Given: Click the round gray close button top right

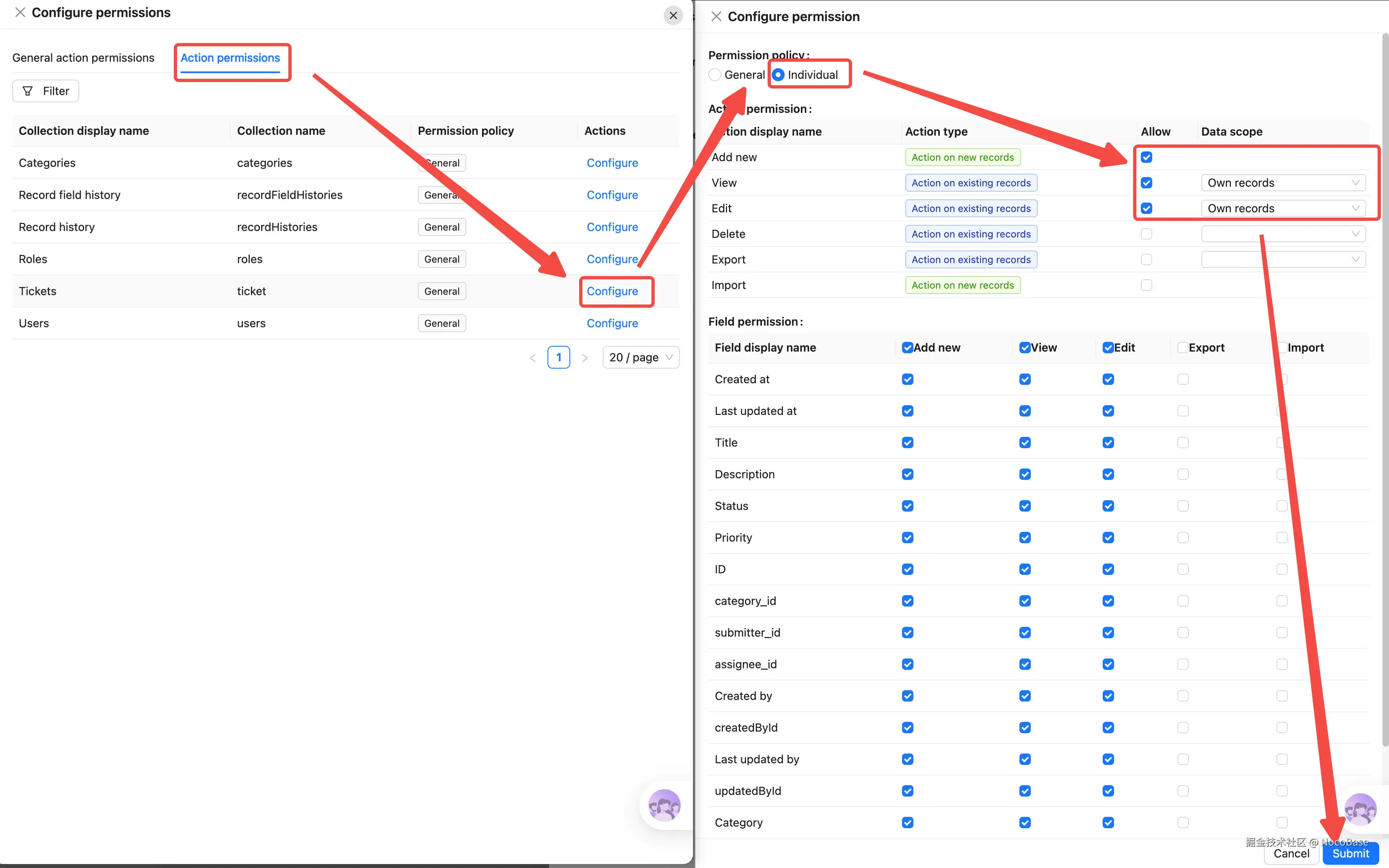Looking at the screenshot, I should click(673, 15).
